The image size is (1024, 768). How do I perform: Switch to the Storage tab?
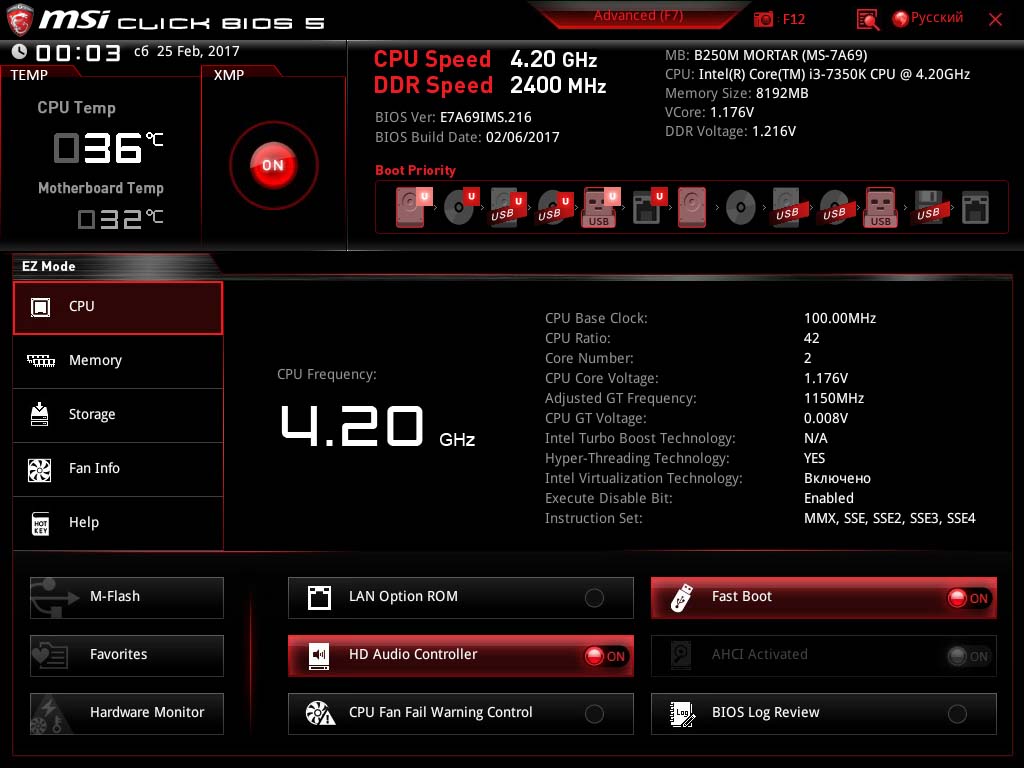(x=118, y=415)
